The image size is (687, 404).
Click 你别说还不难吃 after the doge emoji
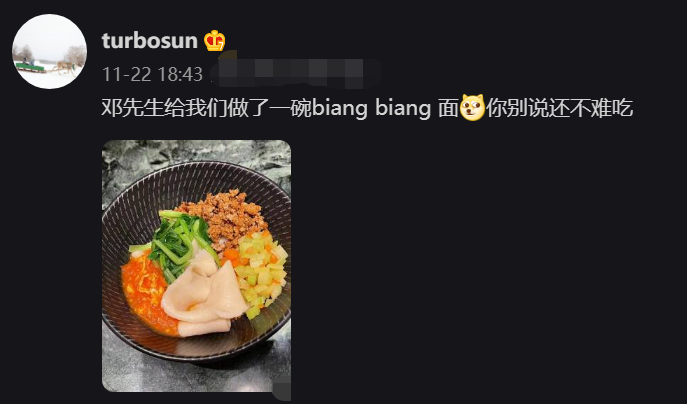coord(560,108)
